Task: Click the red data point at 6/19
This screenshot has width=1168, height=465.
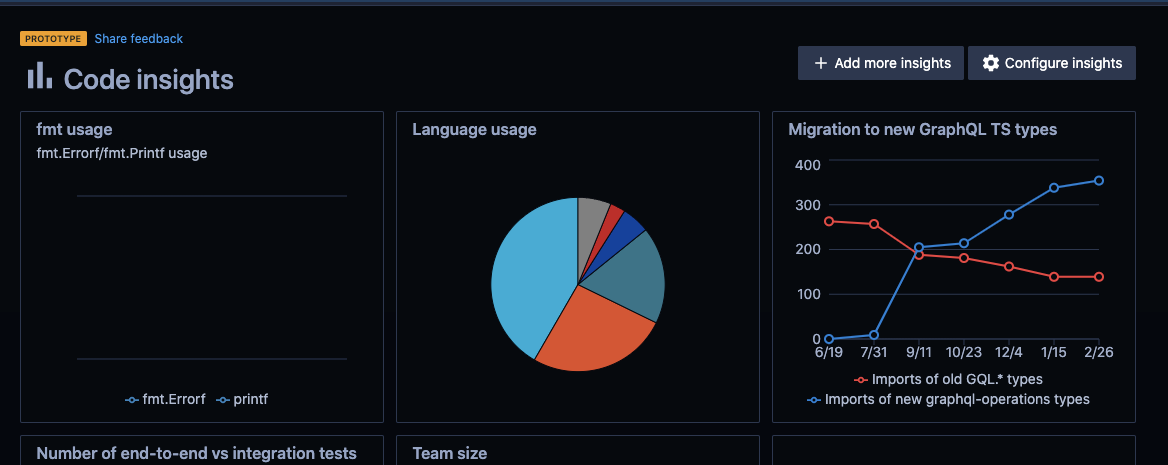Action: (x=828, y=221)
